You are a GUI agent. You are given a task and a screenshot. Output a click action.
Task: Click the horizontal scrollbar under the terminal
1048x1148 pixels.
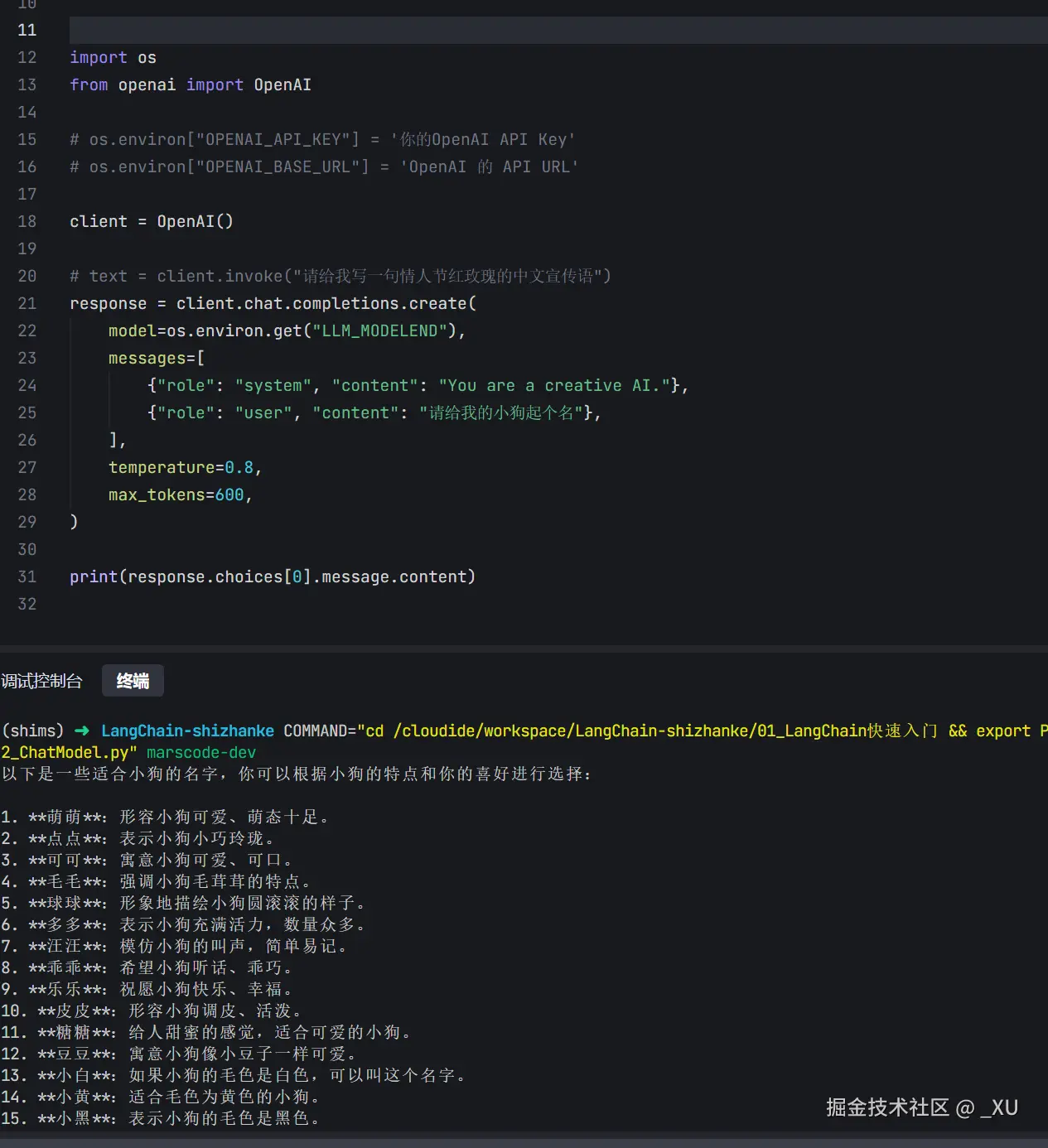(524, 1141)
